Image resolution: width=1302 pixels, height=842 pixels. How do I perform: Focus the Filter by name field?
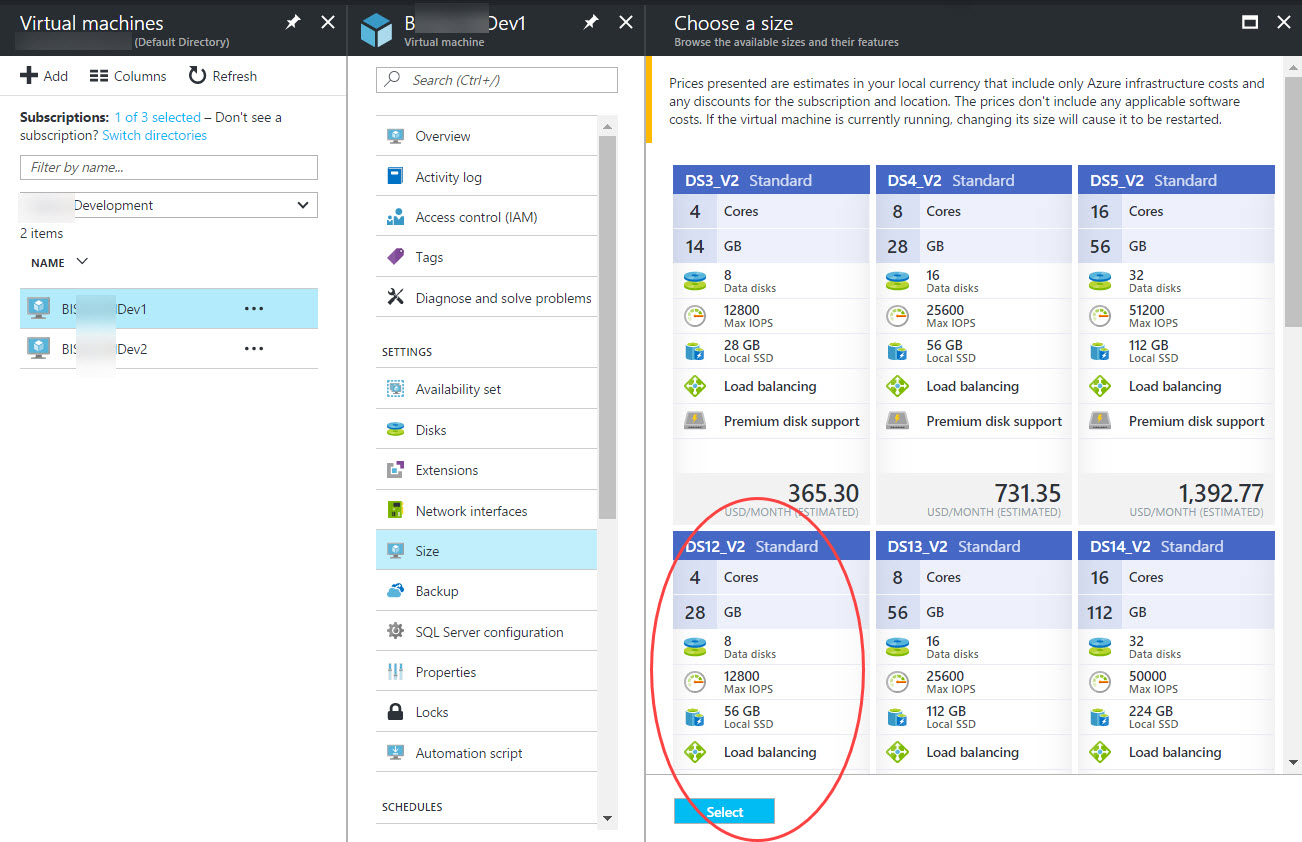click(x=169, y=167)
